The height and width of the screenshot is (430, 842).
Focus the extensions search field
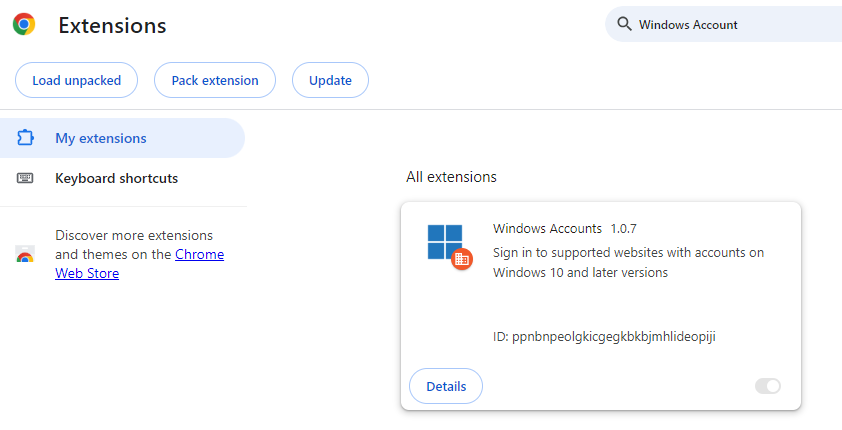[x=730, y=25]
